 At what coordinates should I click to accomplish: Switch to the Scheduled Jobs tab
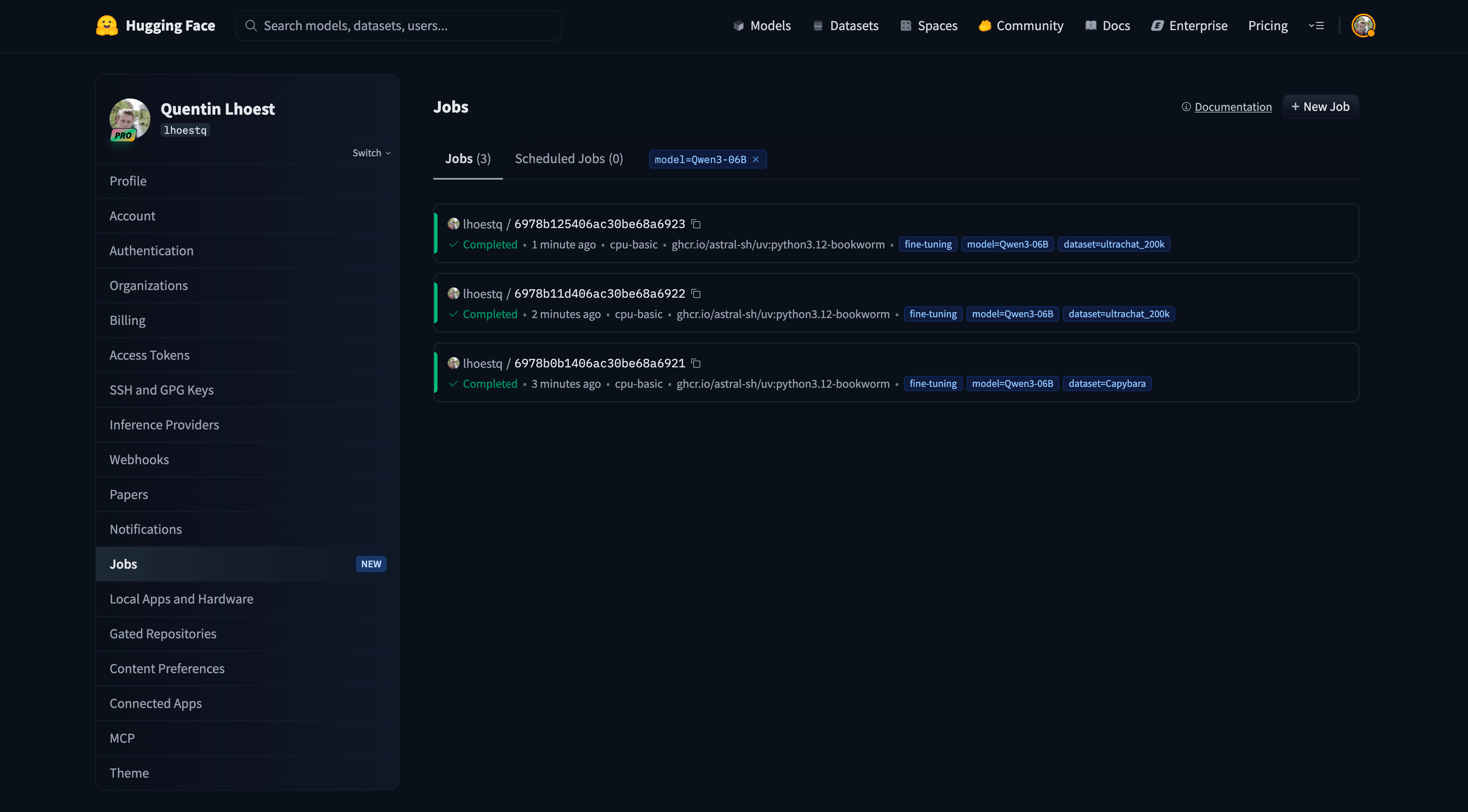tap(569, 159)
